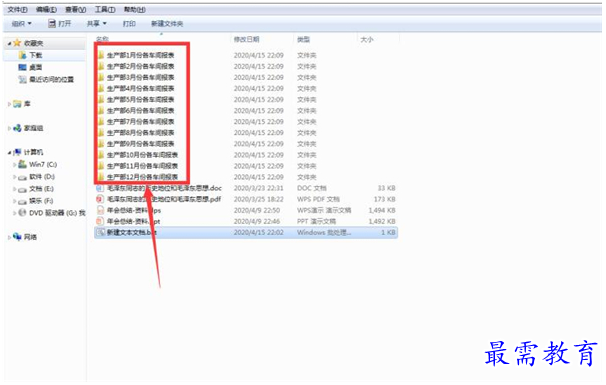Click the 1,494 KB size cell
This screenshot has height=385, width=606.
382,210
